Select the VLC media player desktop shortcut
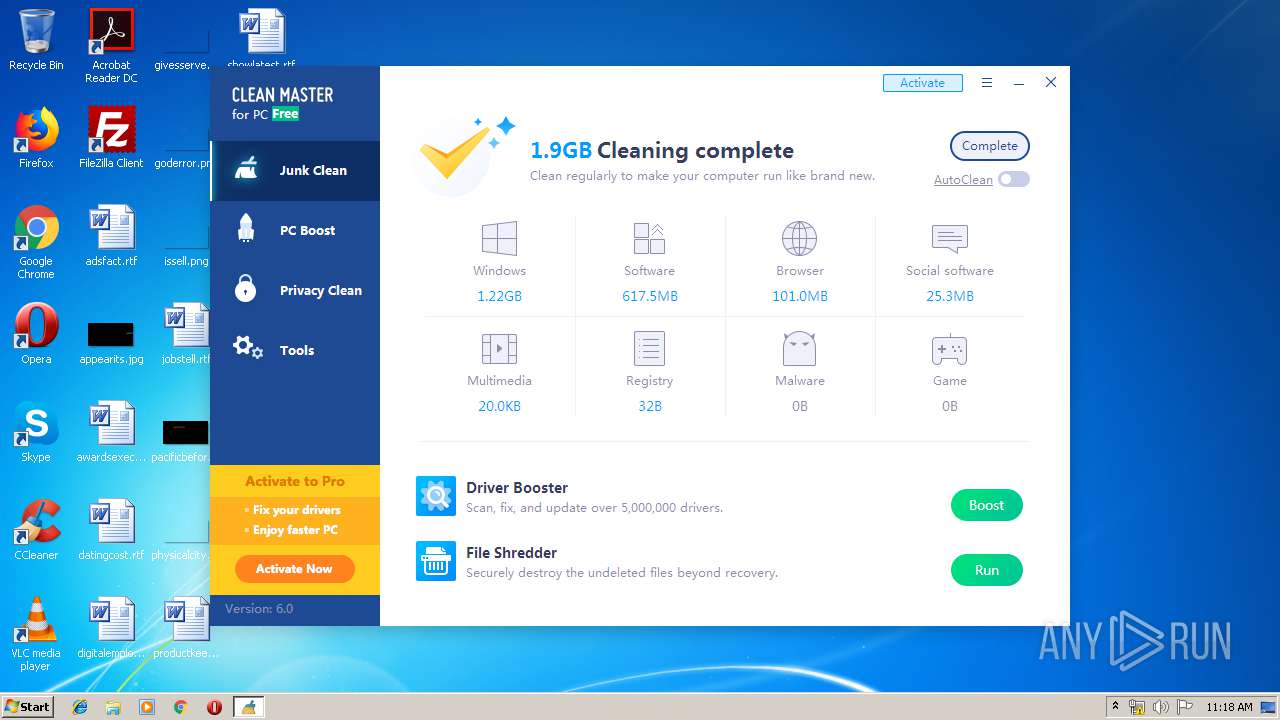1280x720 pixels. 36,634
